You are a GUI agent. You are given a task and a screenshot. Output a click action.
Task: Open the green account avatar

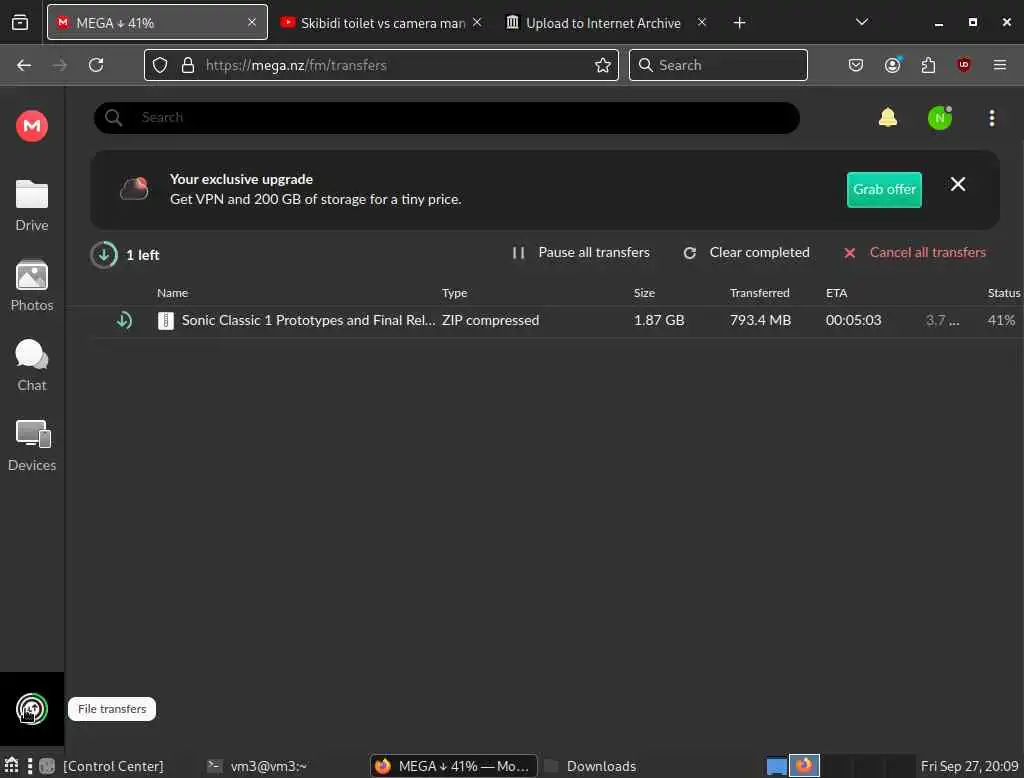[940, 118]
